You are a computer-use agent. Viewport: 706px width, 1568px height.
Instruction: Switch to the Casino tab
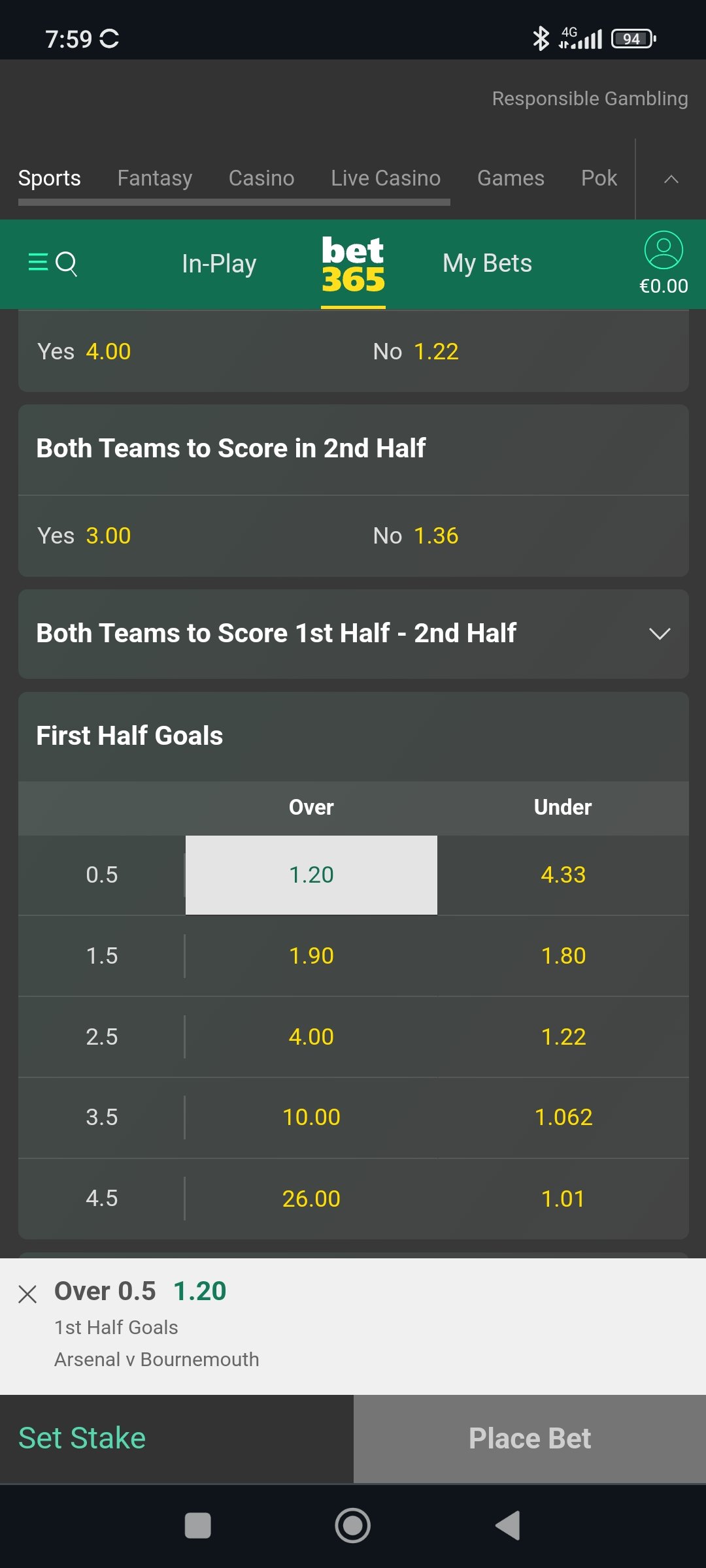point(261,178)
